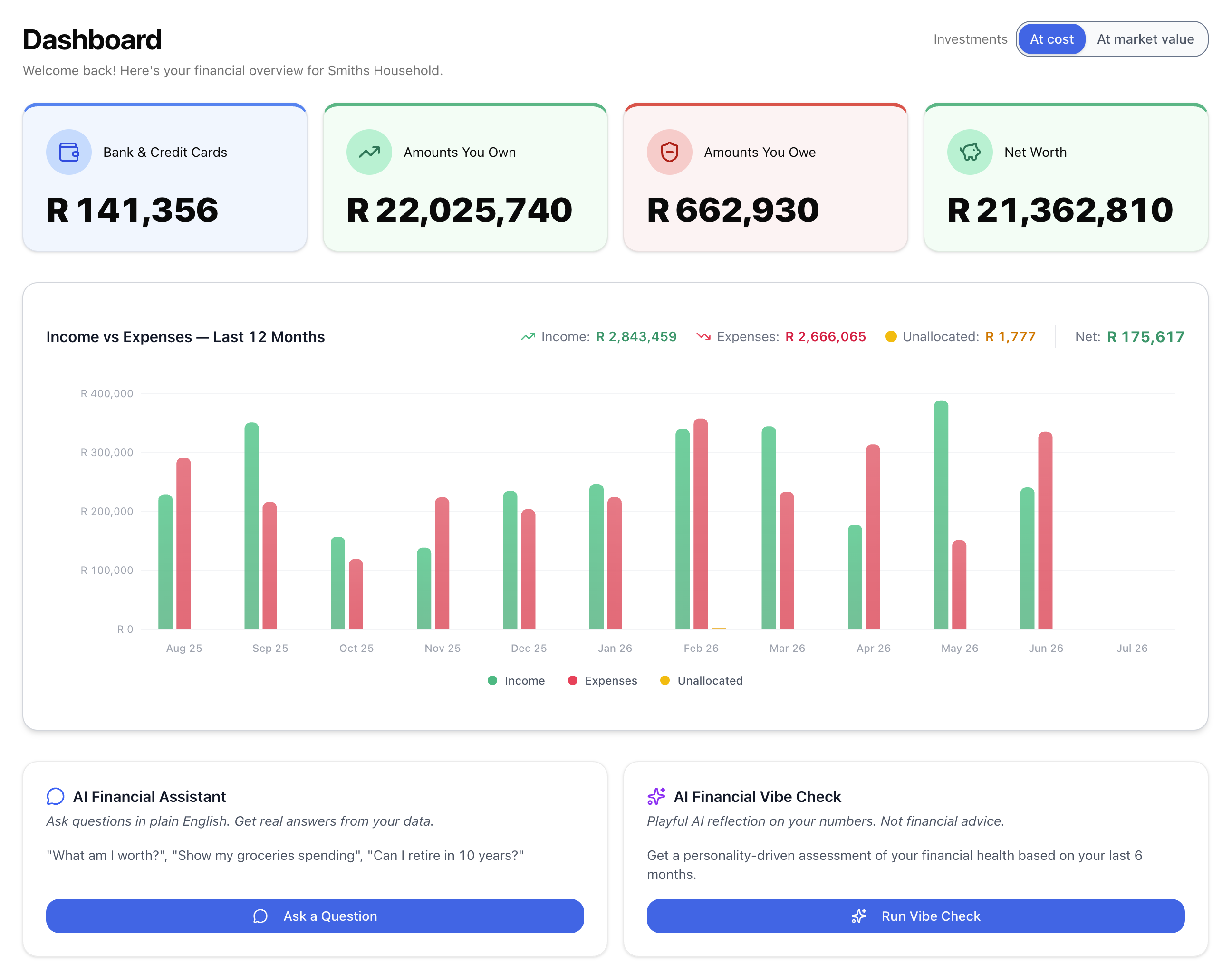Click the green income bar for May 26
Screen dimensions: 1232x973
pyautogui.click(x=942, y=515)
